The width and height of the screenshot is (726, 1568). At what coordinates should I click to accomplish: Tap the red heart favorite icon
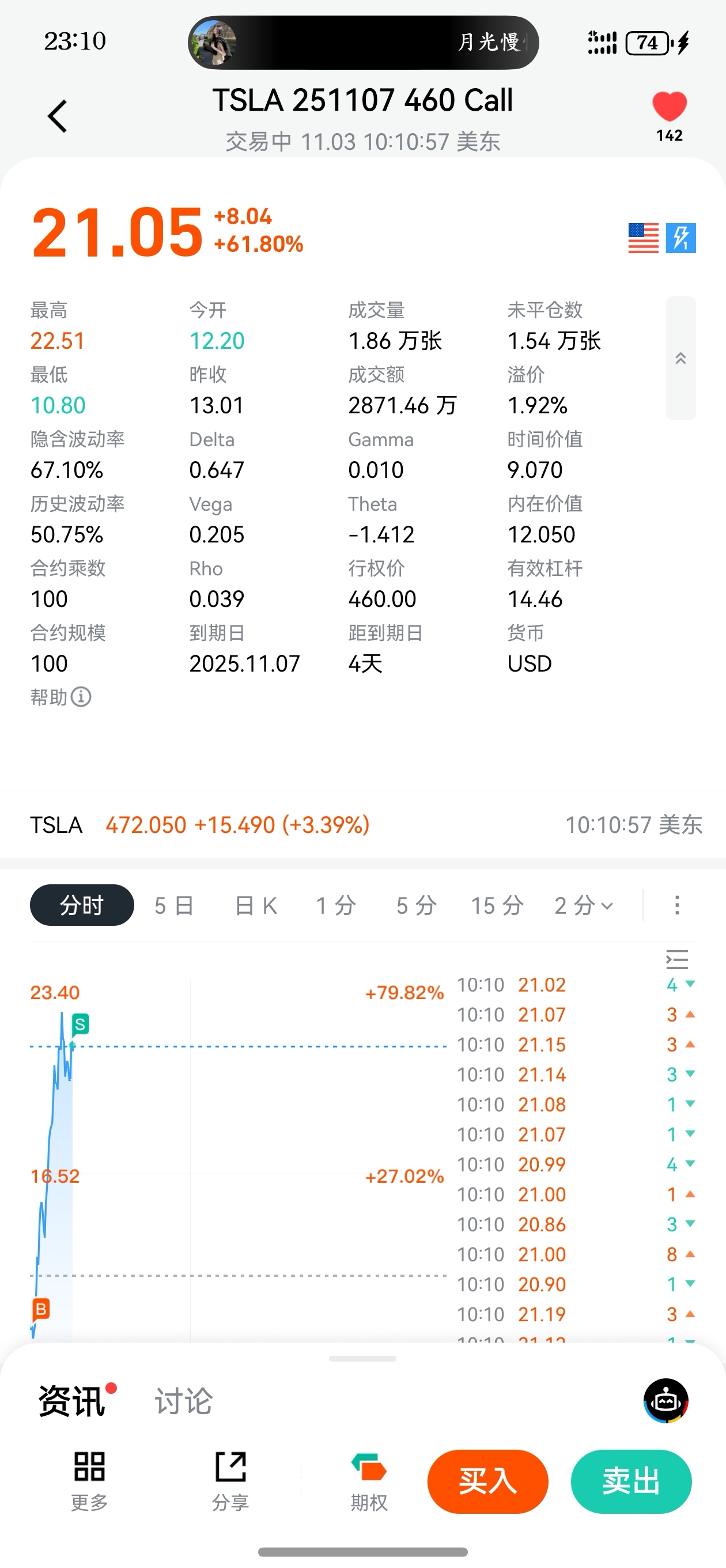point(670,107)
